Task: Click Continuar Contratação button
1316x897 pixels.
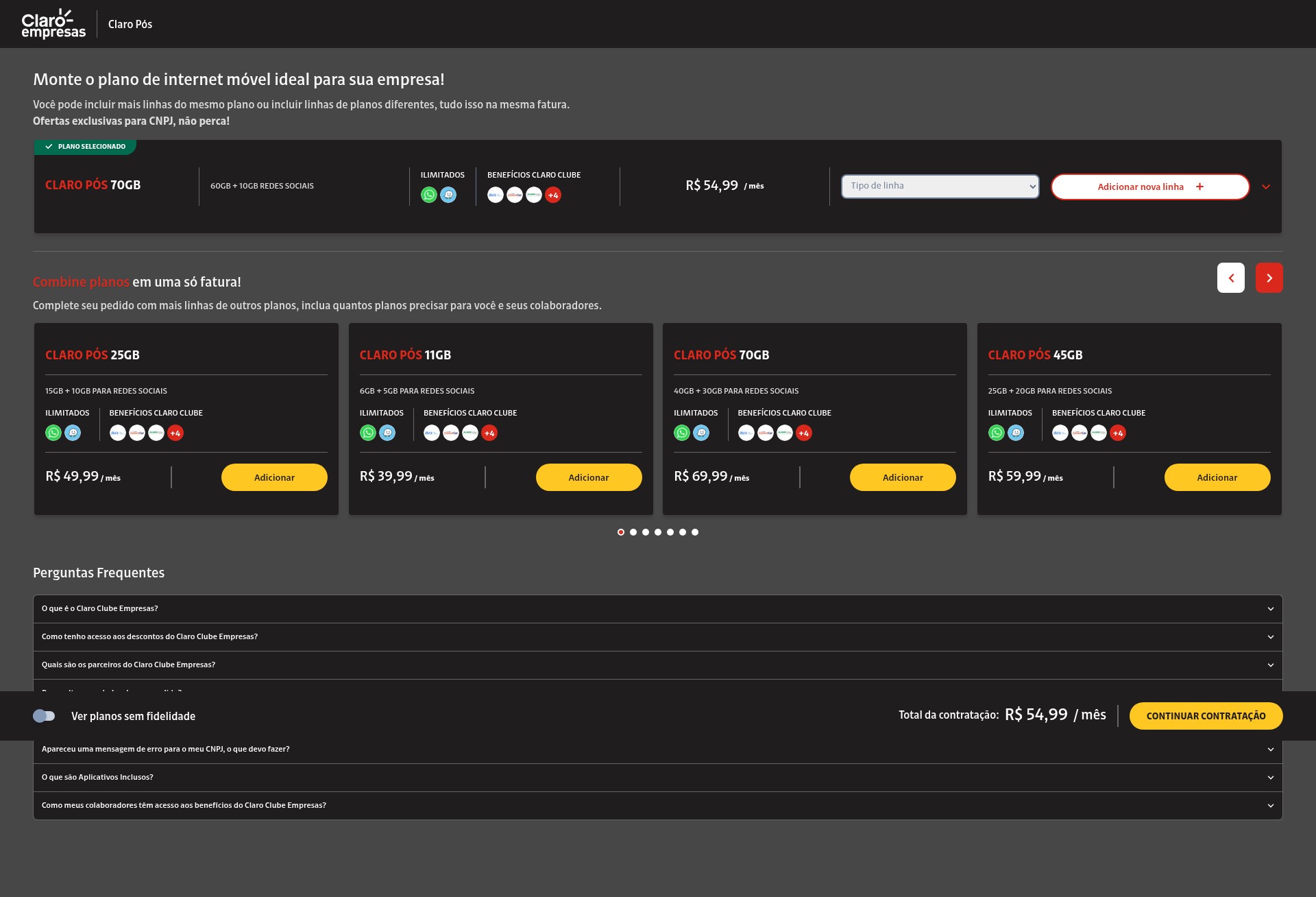Action: [1206, 716]
